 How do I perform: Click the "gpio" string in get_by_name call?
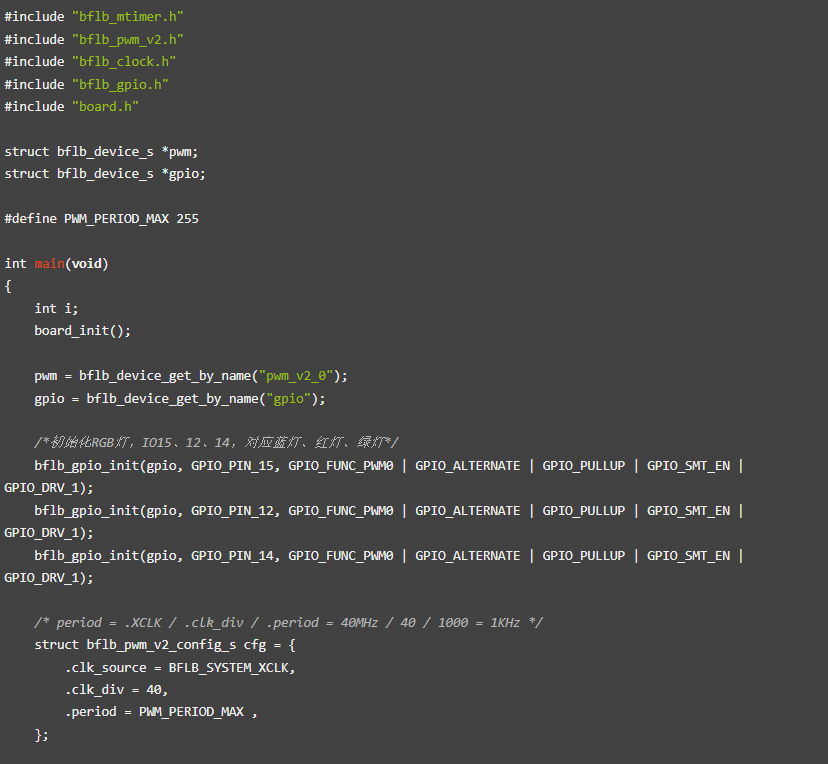pyautogui.click(x=291, y=398)
